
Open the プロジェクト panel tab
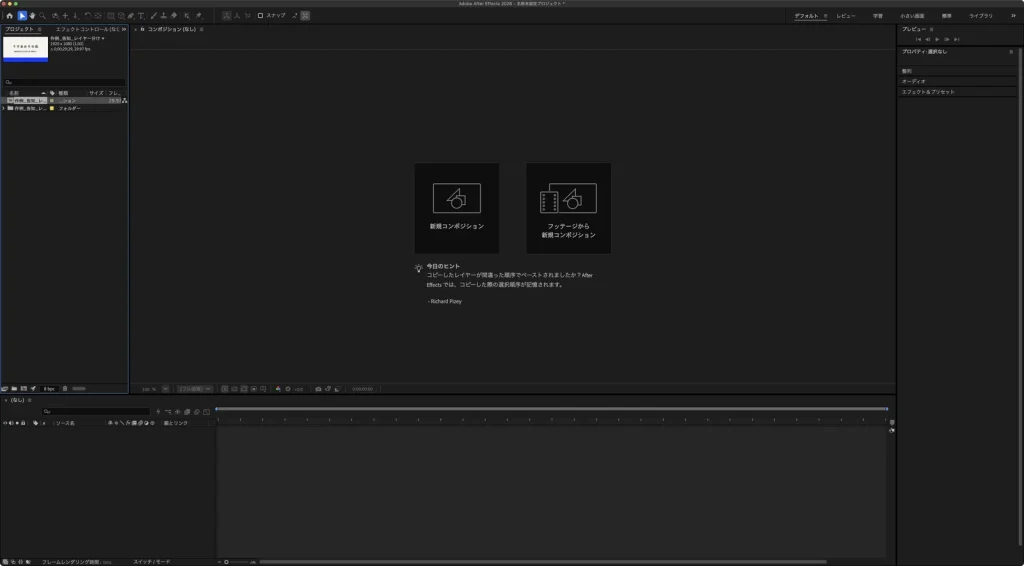[19, 29]
